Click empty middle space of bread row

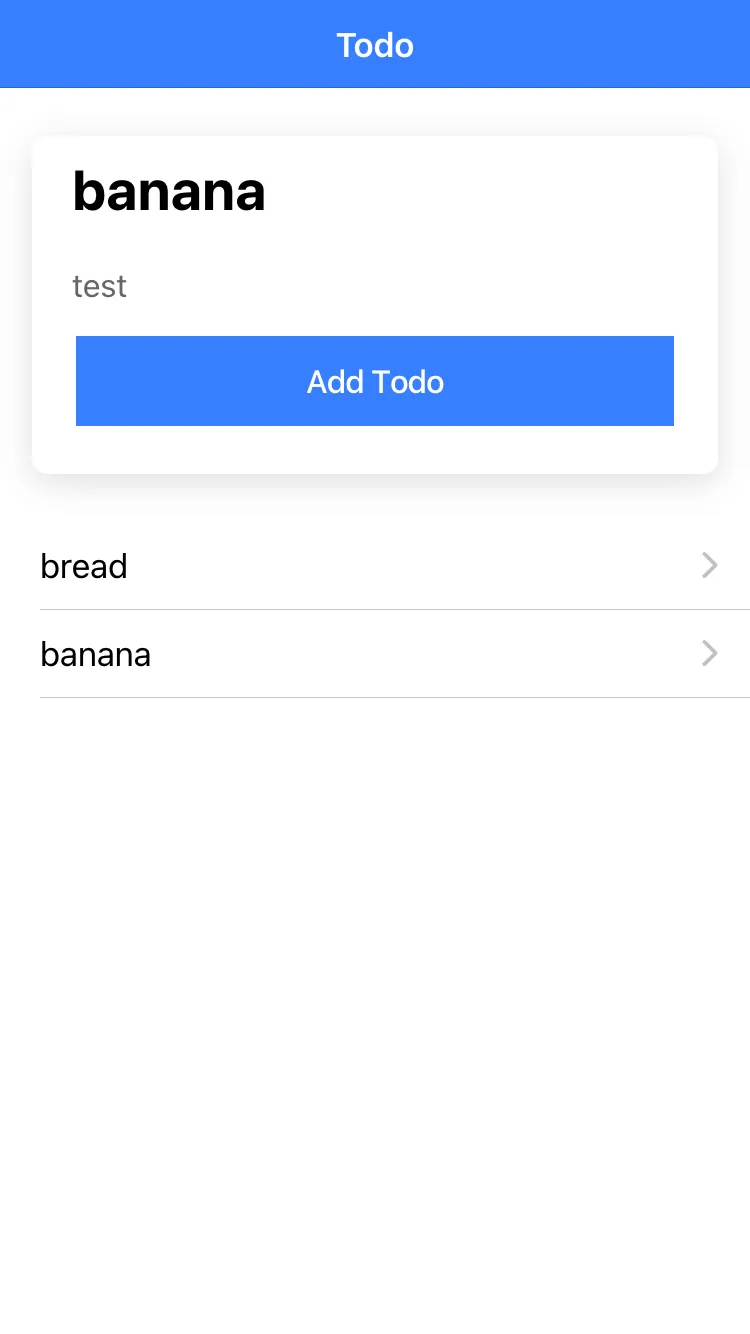point(400,566)
